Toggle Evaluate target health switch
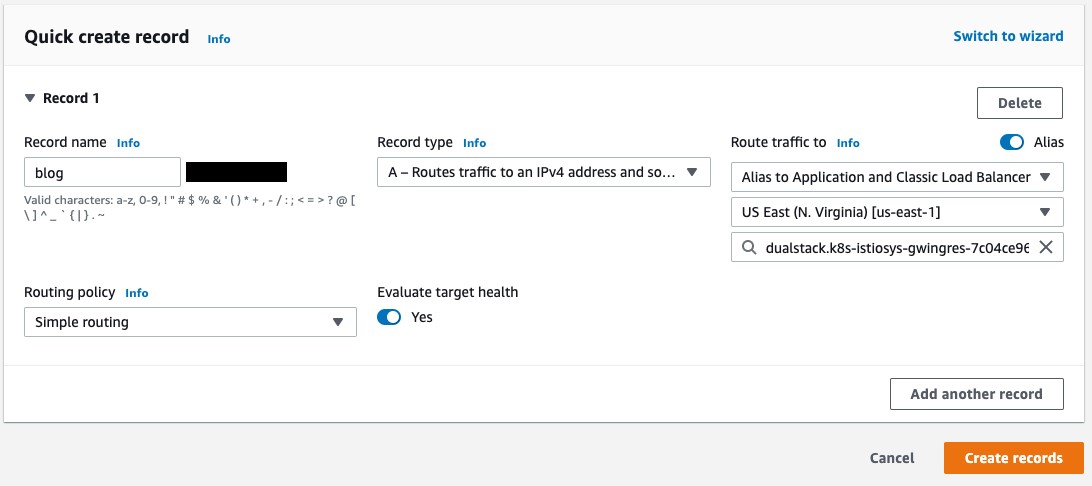Image resolution: width=1092 pixels, height=486 pixels. pyautogui.click(x=389, y=317)
